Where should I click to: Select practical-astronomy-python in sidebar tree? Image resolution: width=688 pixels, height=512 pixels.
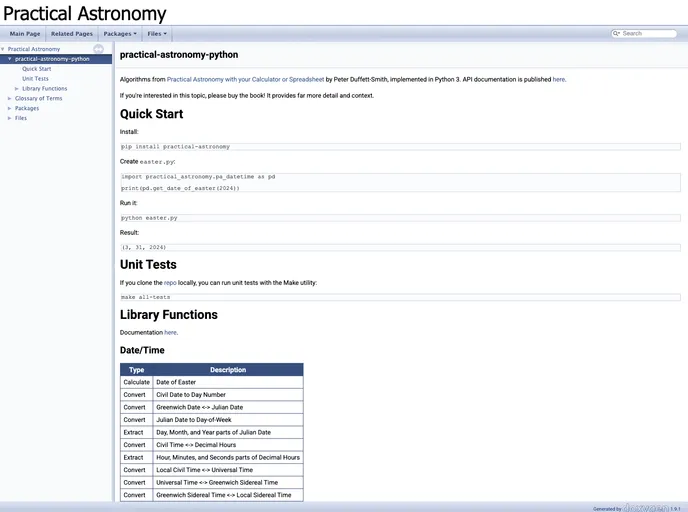click(52, 59)
